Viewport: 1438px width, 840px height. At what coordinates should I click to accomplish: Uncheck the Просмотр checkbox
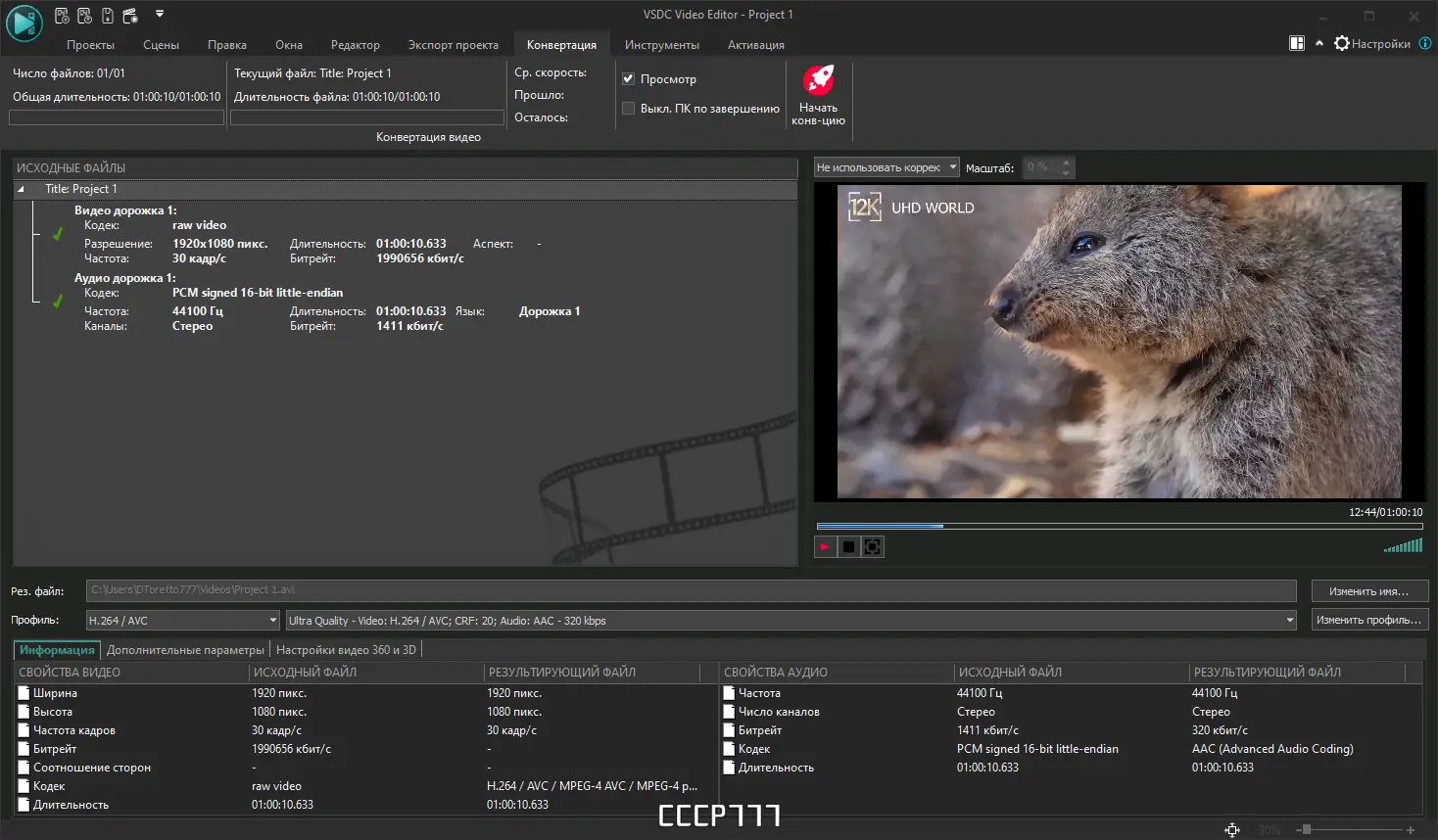point(629,78)
